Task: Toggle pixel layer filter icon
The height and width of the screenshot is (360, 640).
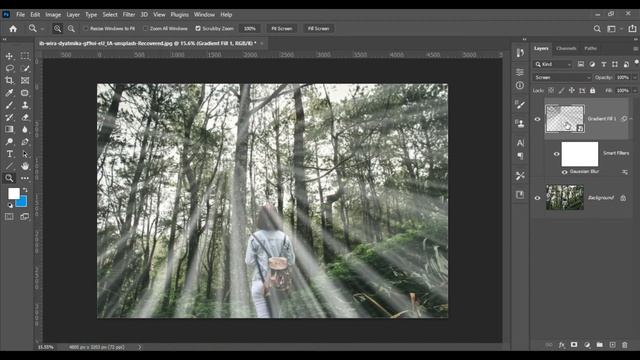Action: (580, 64)
